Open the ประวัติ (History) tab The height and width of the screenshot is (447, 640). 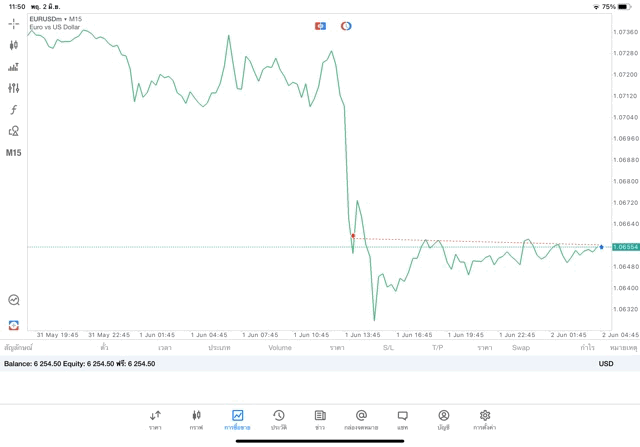(x=278, y=419)
